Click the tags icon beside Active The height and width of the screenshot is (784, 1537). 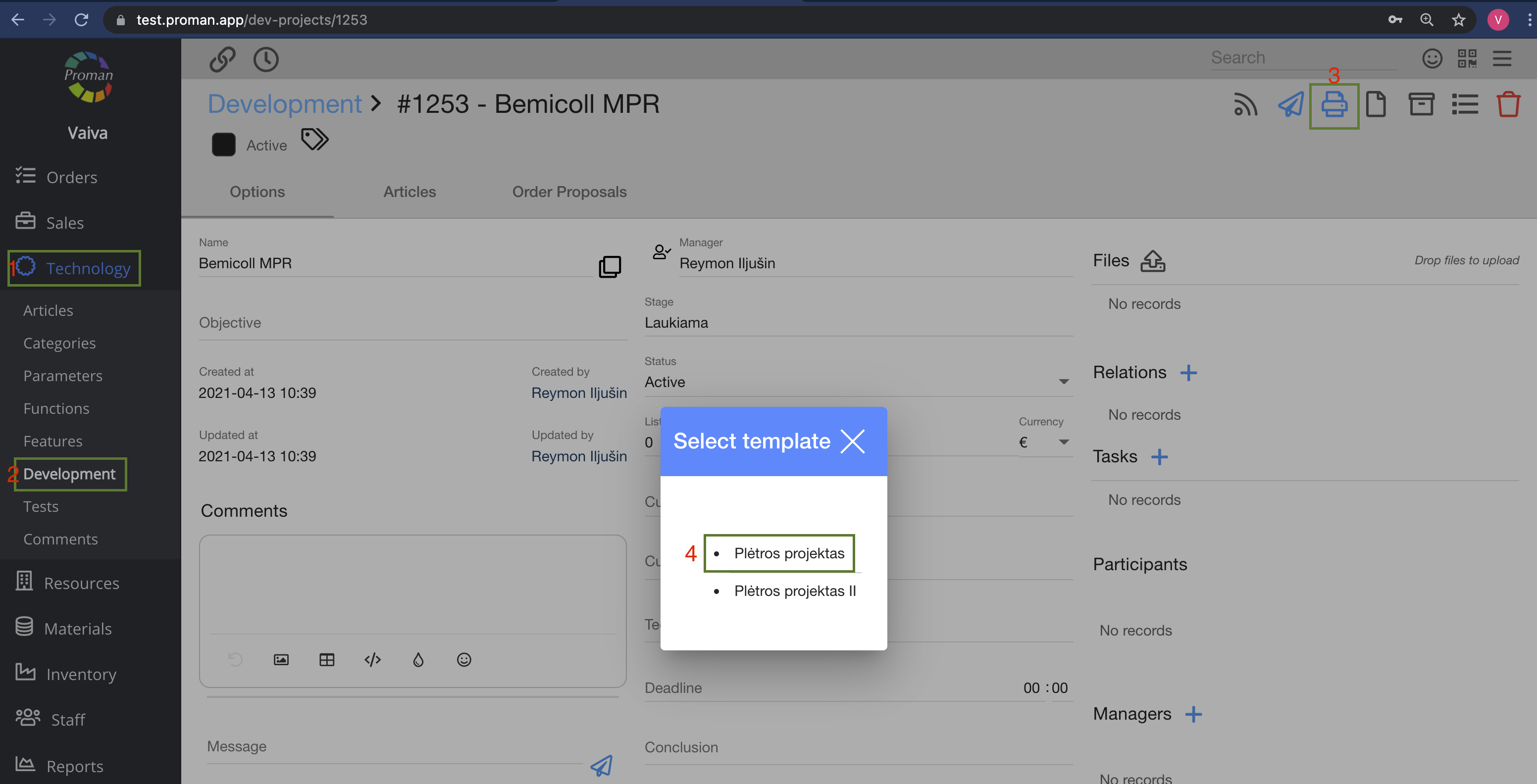coord(314,140)
